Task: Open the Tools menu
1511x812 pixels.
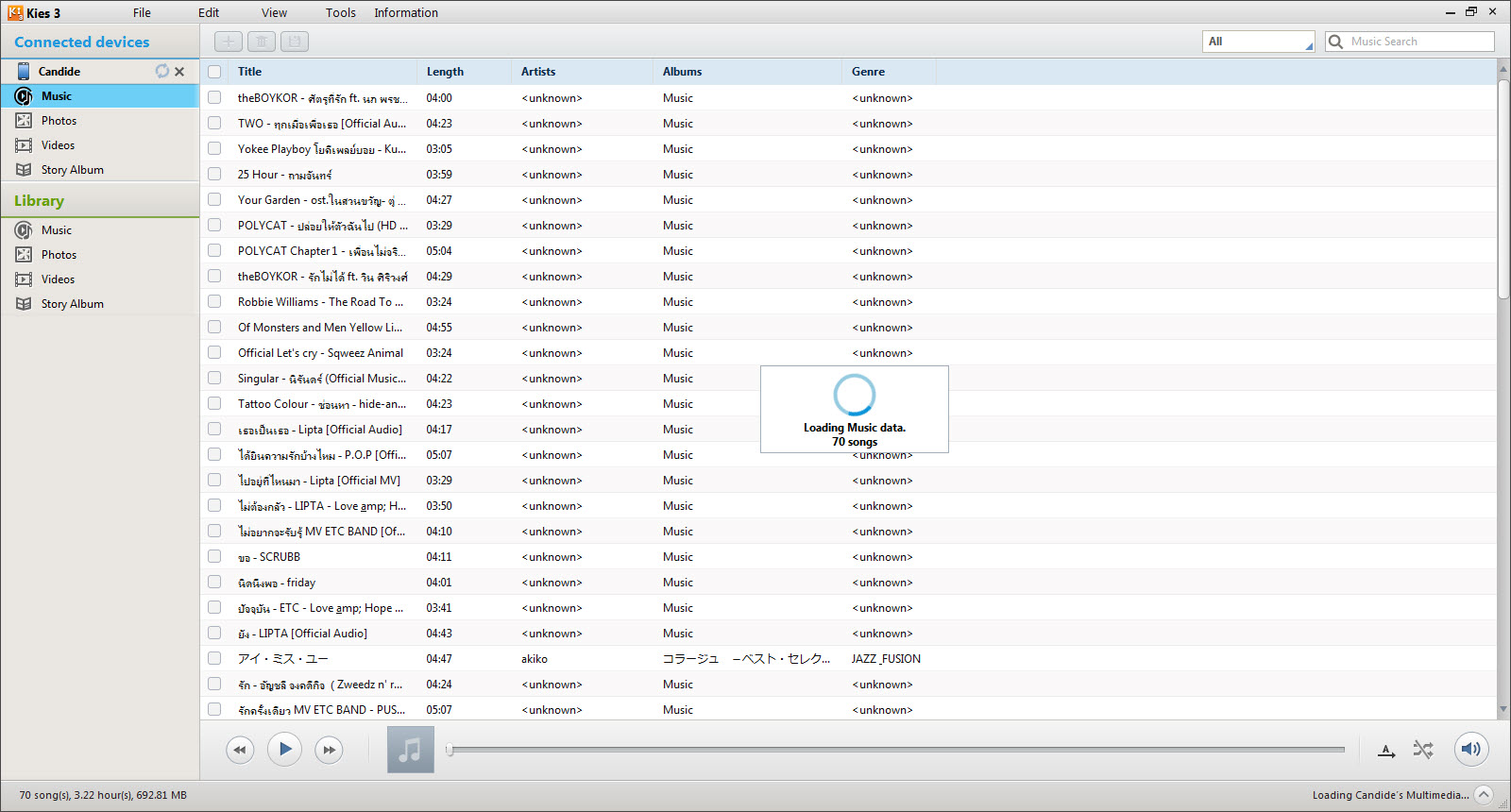Action: pyautogui.click(x=340, y=12)
